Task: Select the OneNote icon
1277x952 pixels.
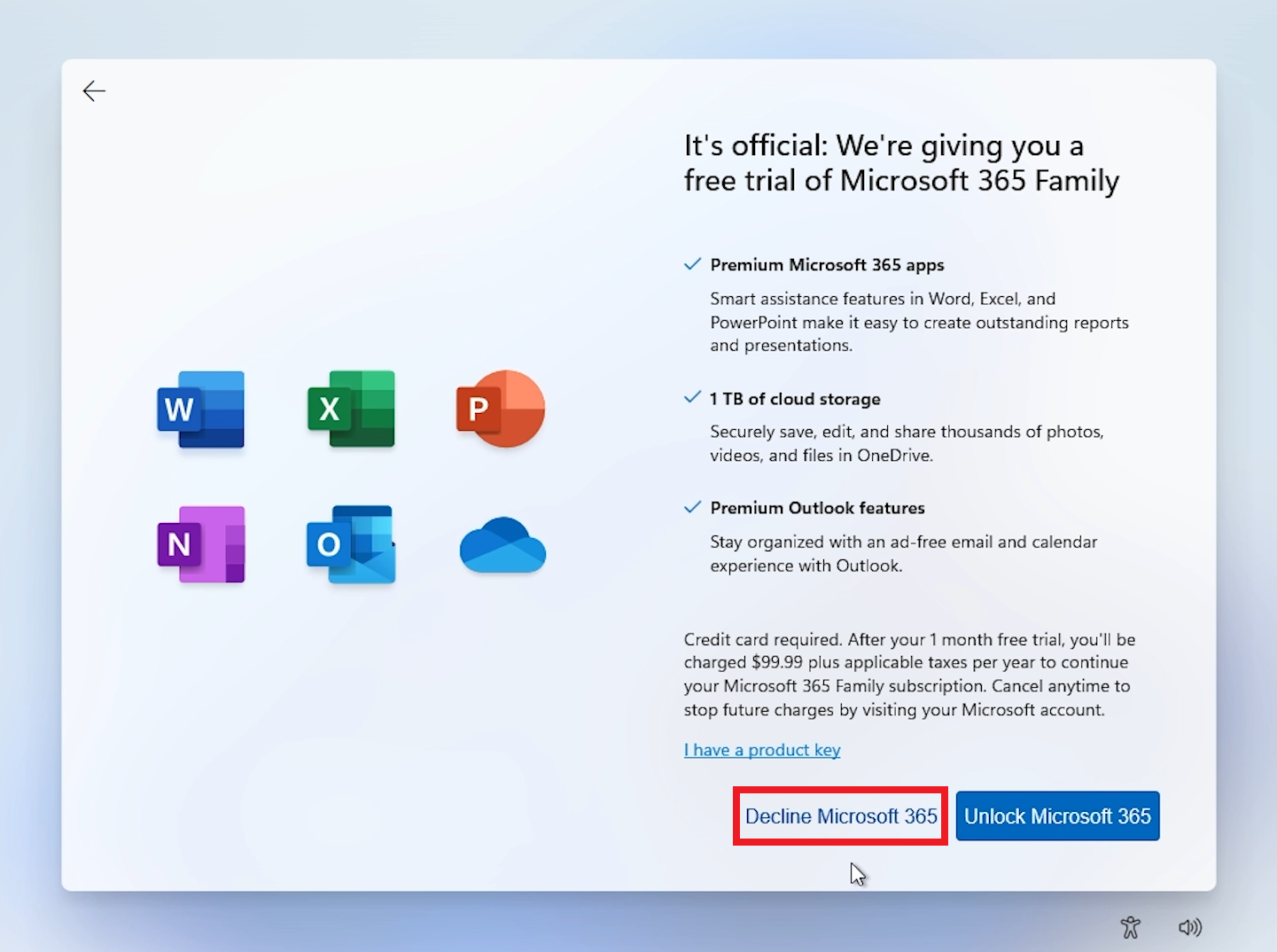Action: pyautogui.click(x=199, y=545)
